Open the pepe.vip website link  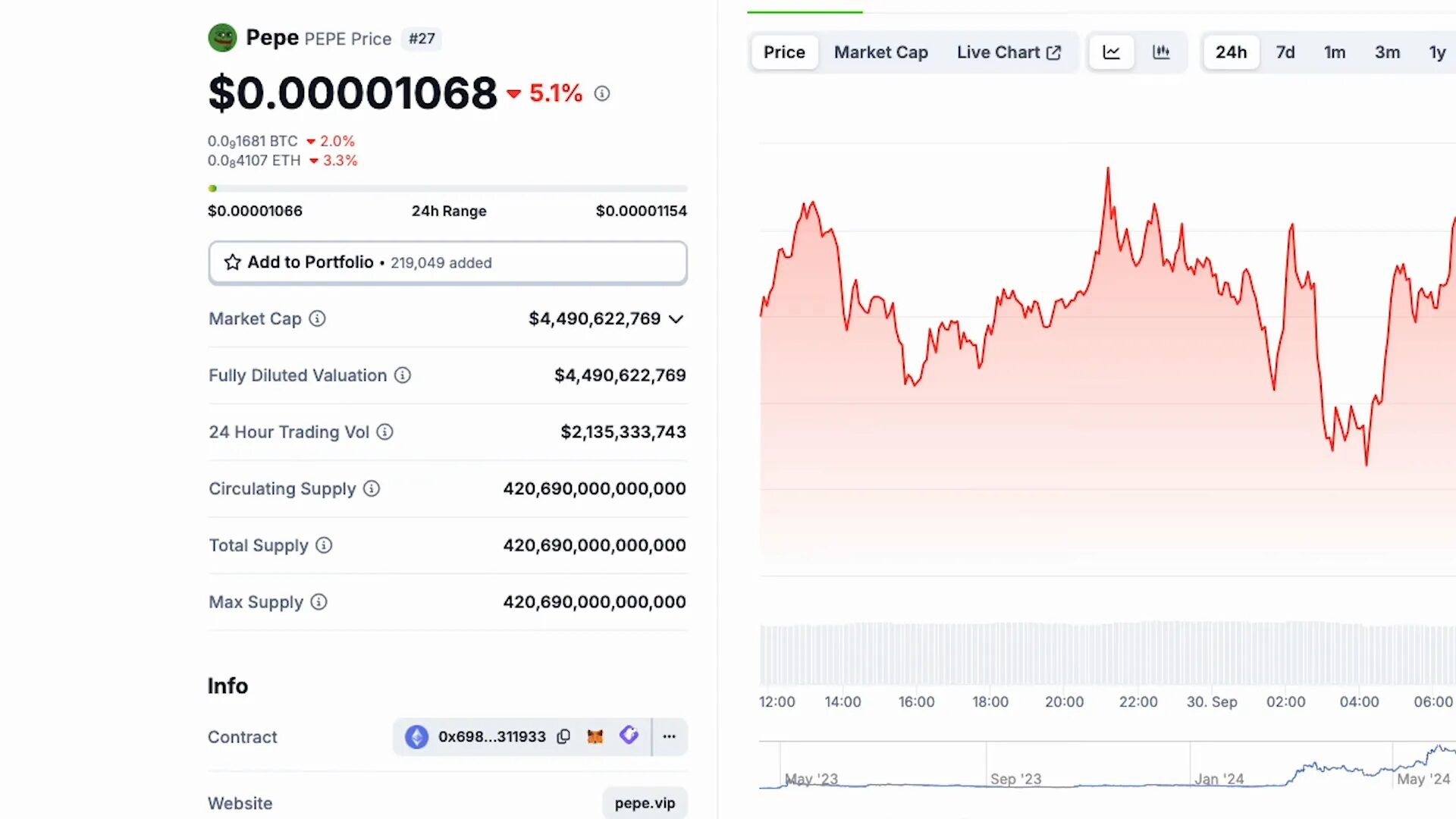[645, 803]
